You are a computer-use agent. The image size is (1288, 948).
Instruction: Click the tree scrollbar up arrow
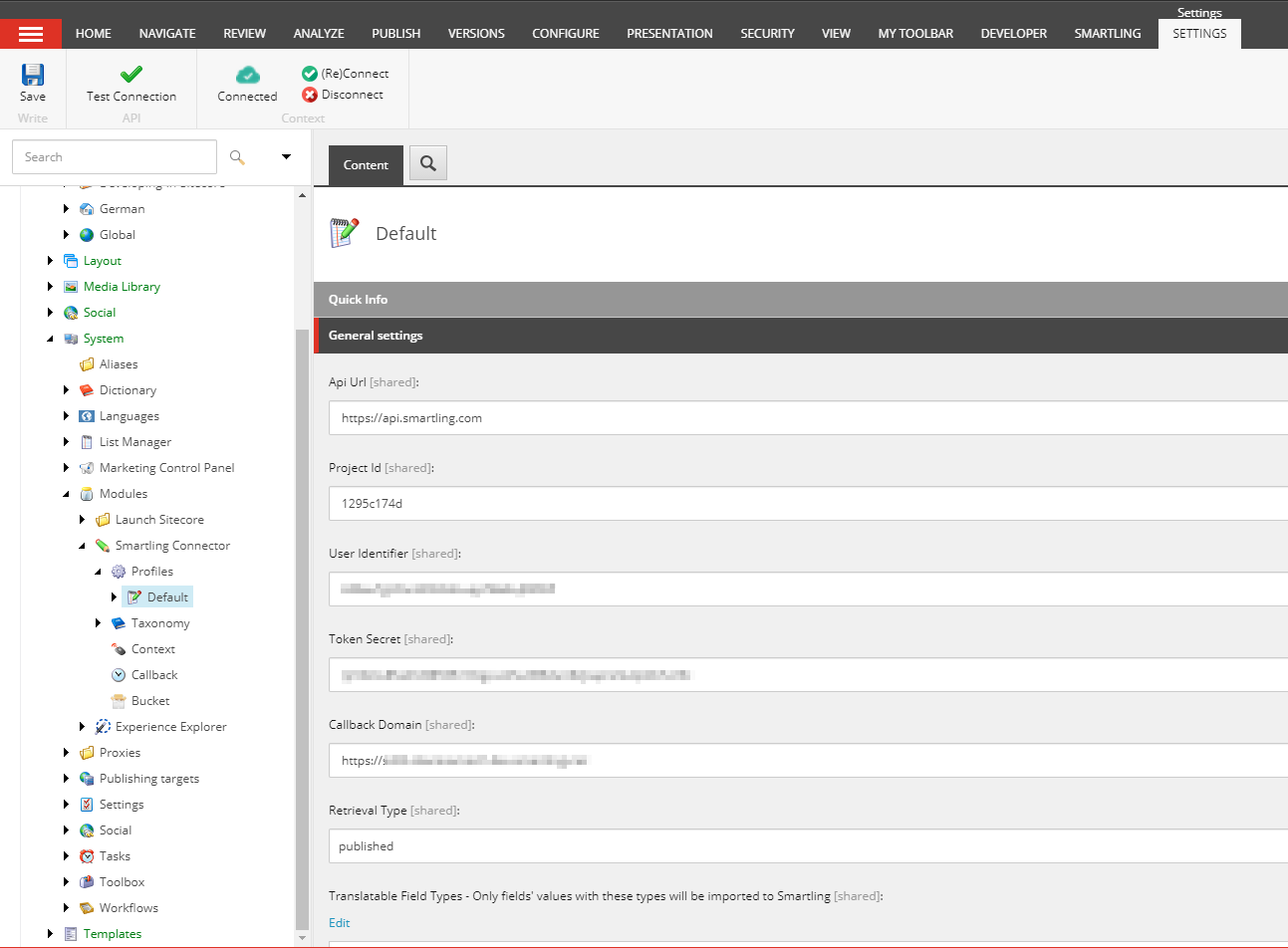(x=302, y=195)
